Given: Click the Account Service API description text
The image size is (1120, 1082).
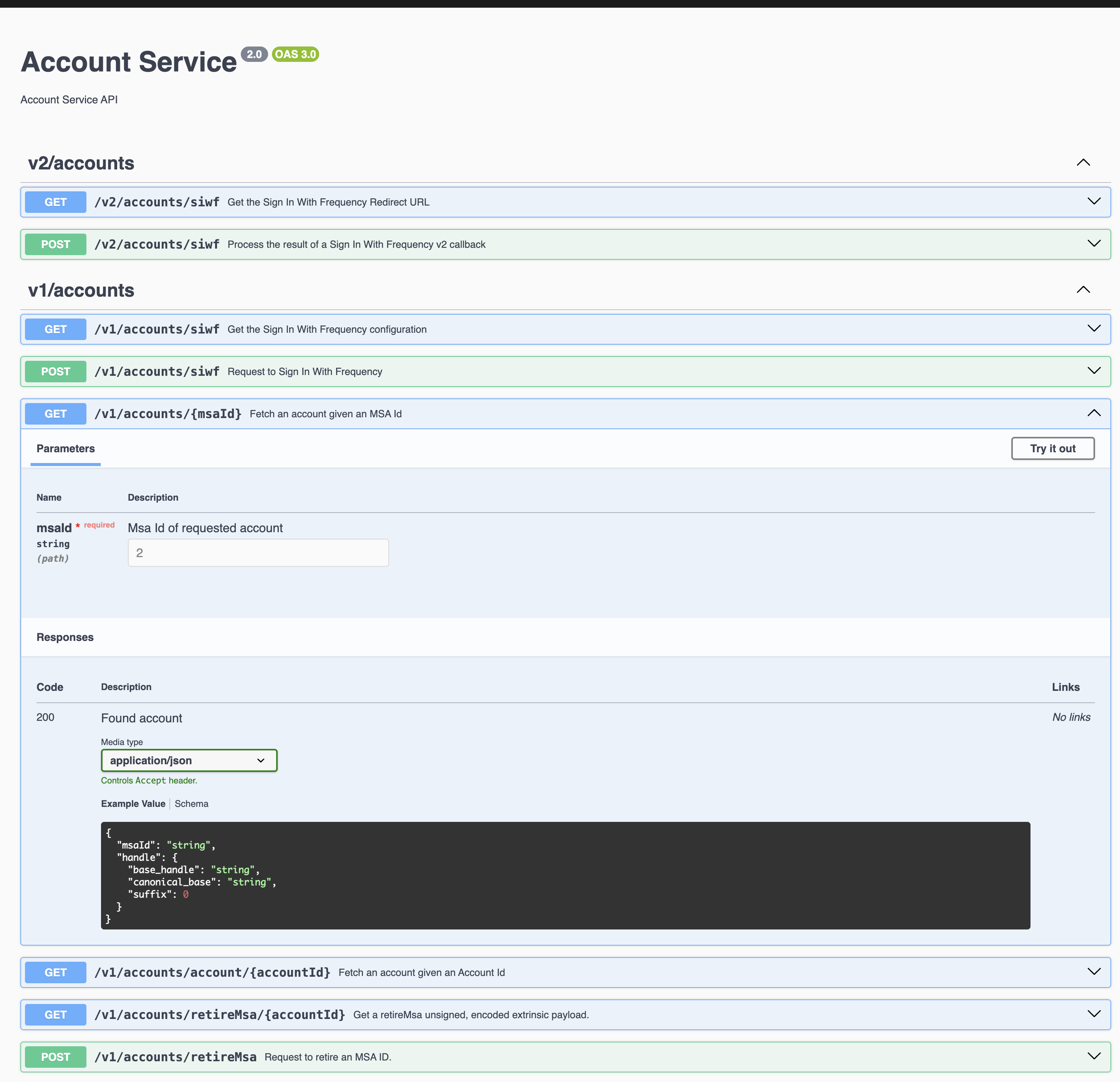Looking at the screenshot, I should [69, 100].
